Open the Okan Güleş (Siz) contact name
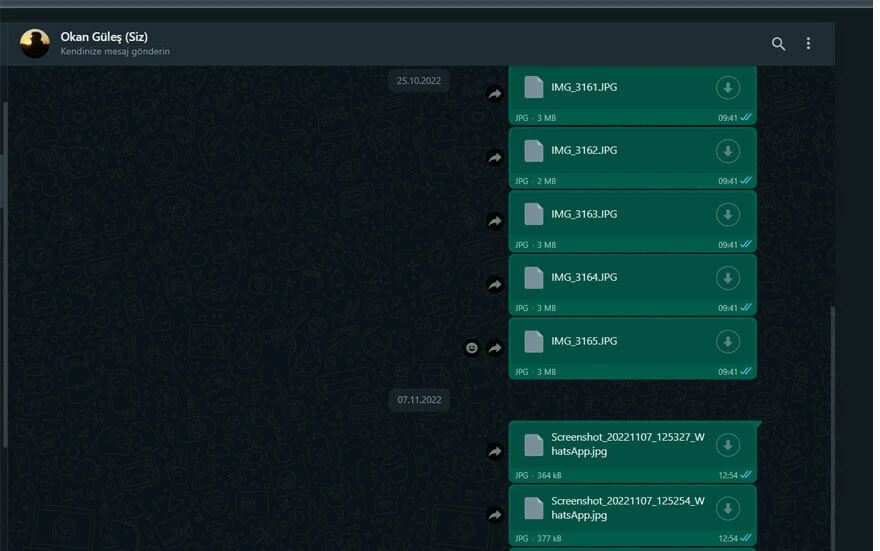 pos(104,37)
